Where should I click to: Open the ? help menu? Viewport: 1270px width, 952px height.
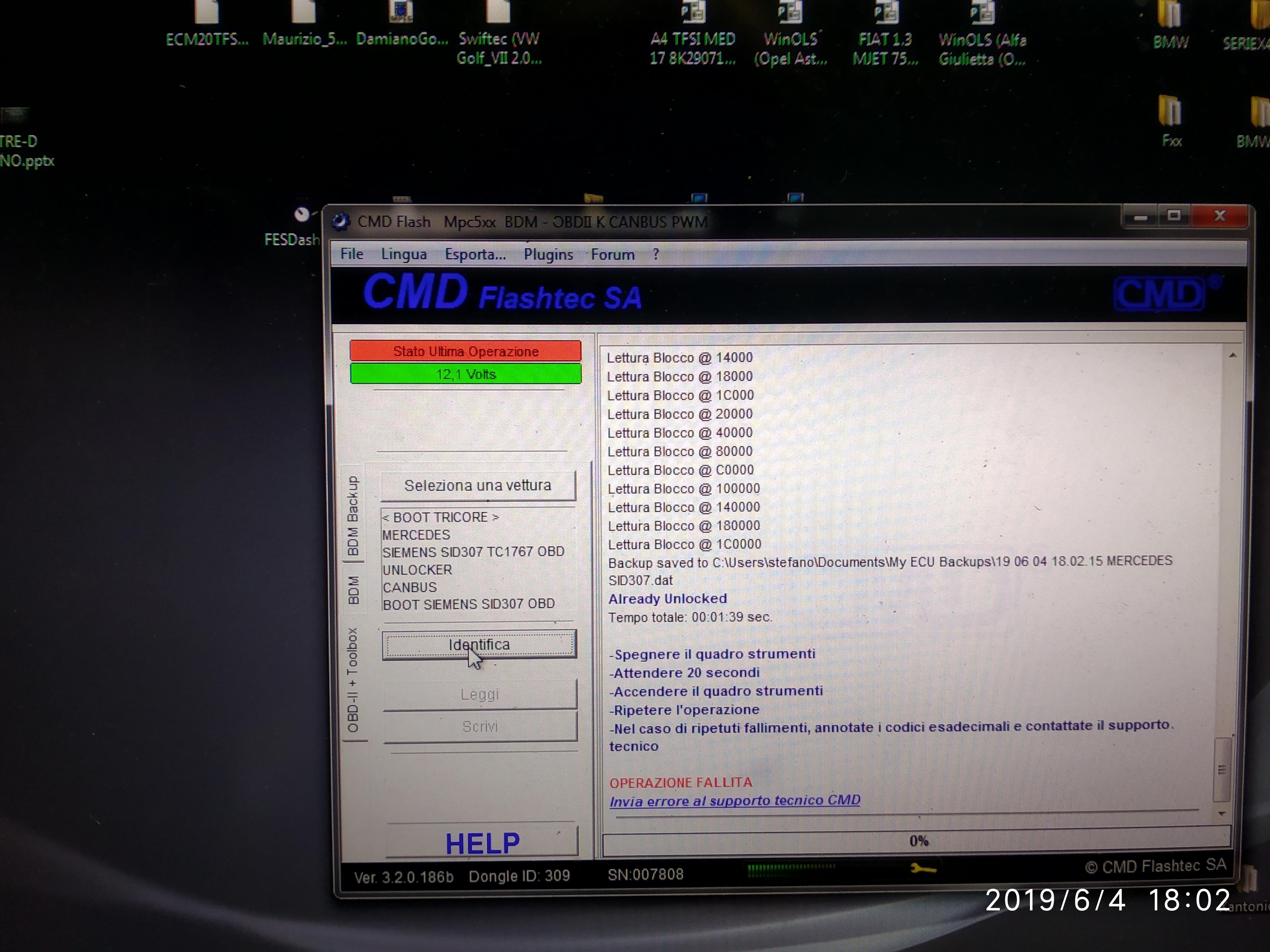pos(656,254)
